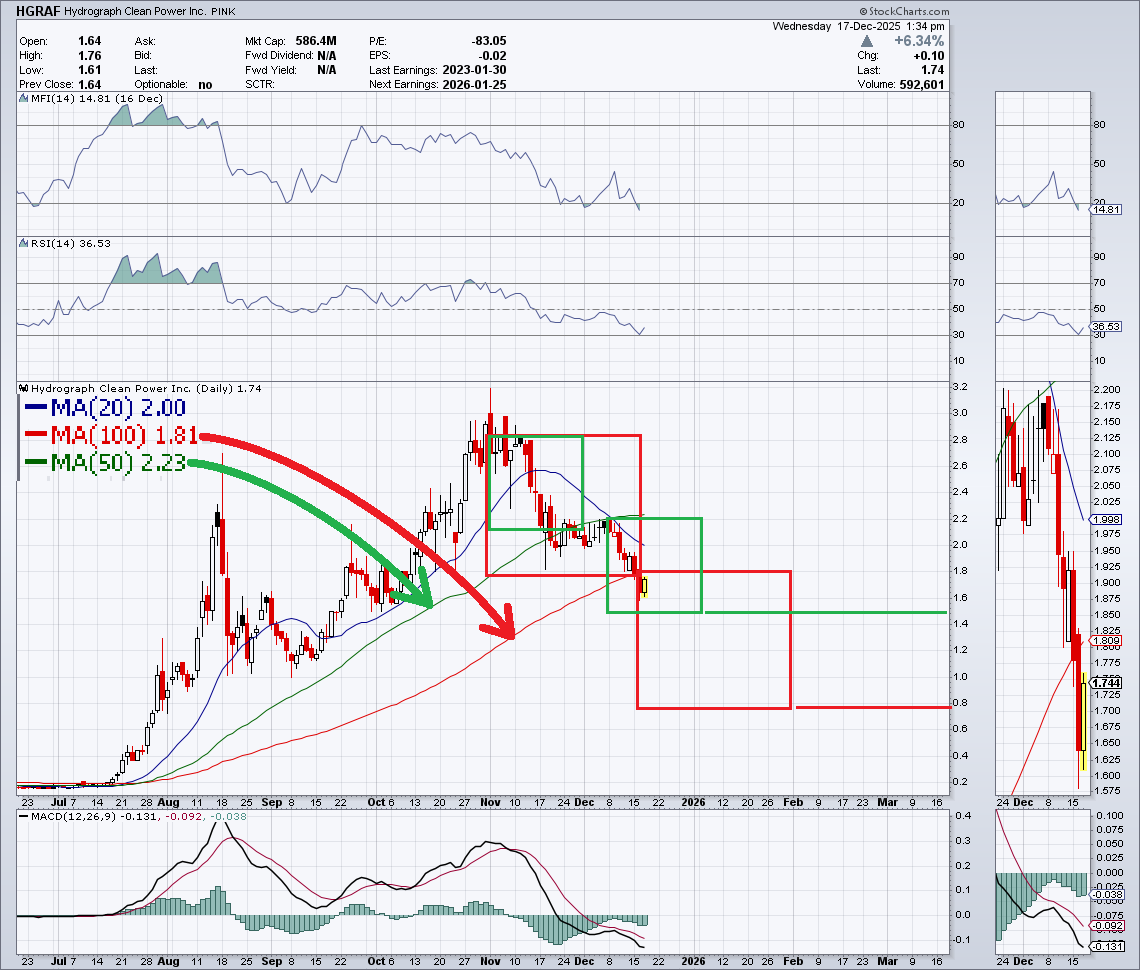Click the Low 1.61 value

[89, 70]
